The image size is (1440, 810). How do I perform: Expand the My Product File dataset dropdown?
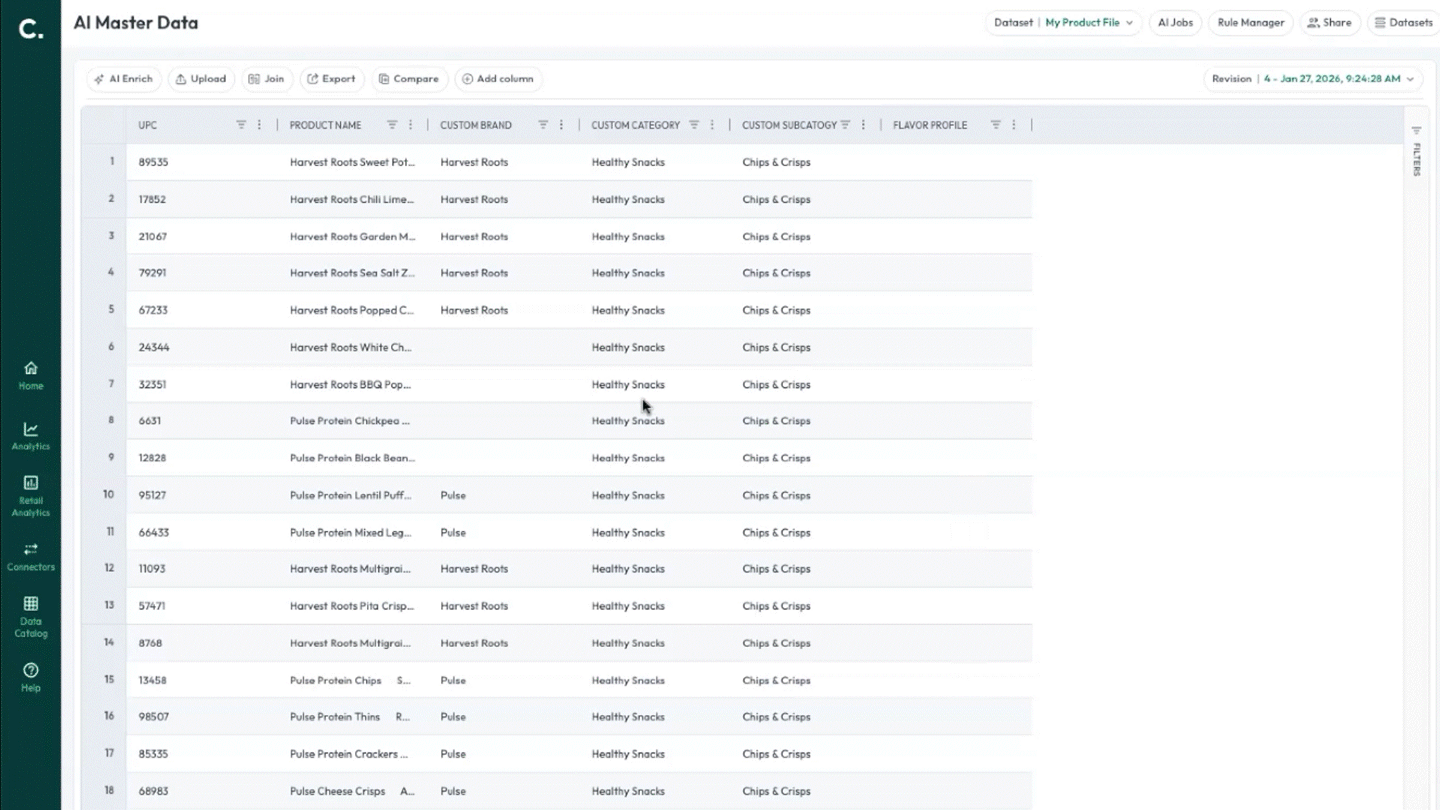coord(1088,23)
